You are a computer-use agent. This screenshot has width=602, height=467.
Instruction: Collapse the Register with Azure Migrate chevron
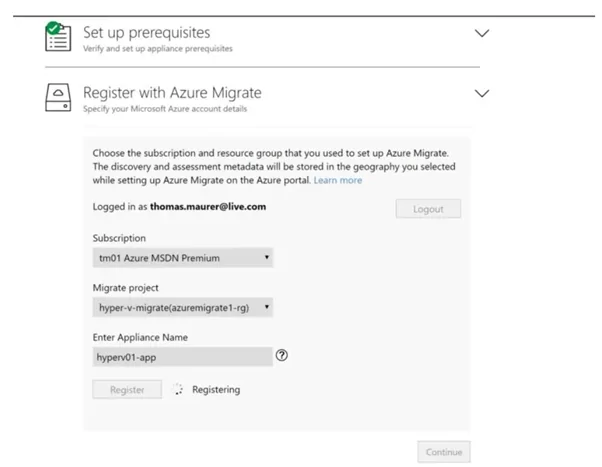tap(482, 93)
